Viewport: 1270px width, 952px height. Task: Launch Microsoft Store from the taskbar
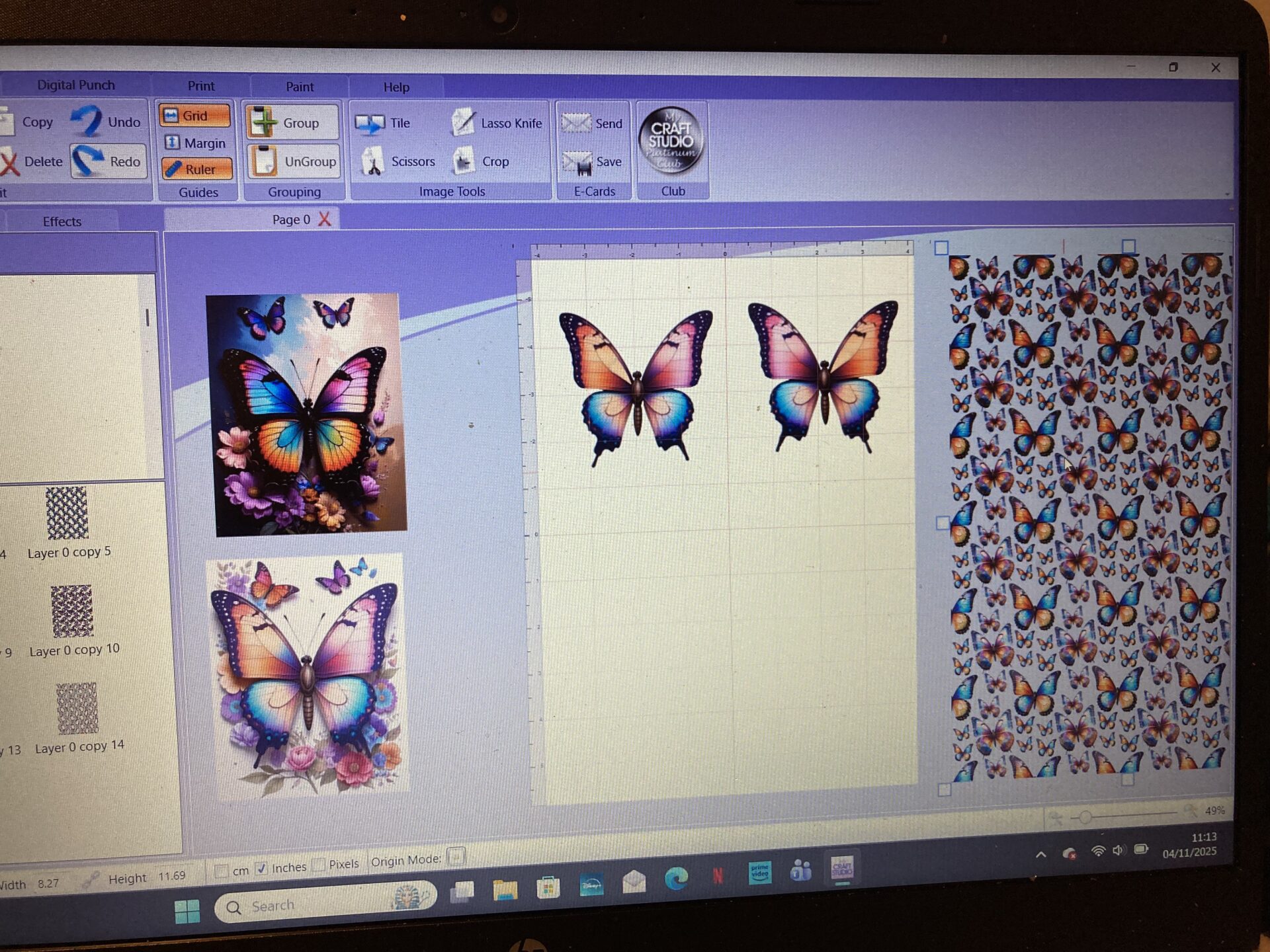(x=548, y=887)
